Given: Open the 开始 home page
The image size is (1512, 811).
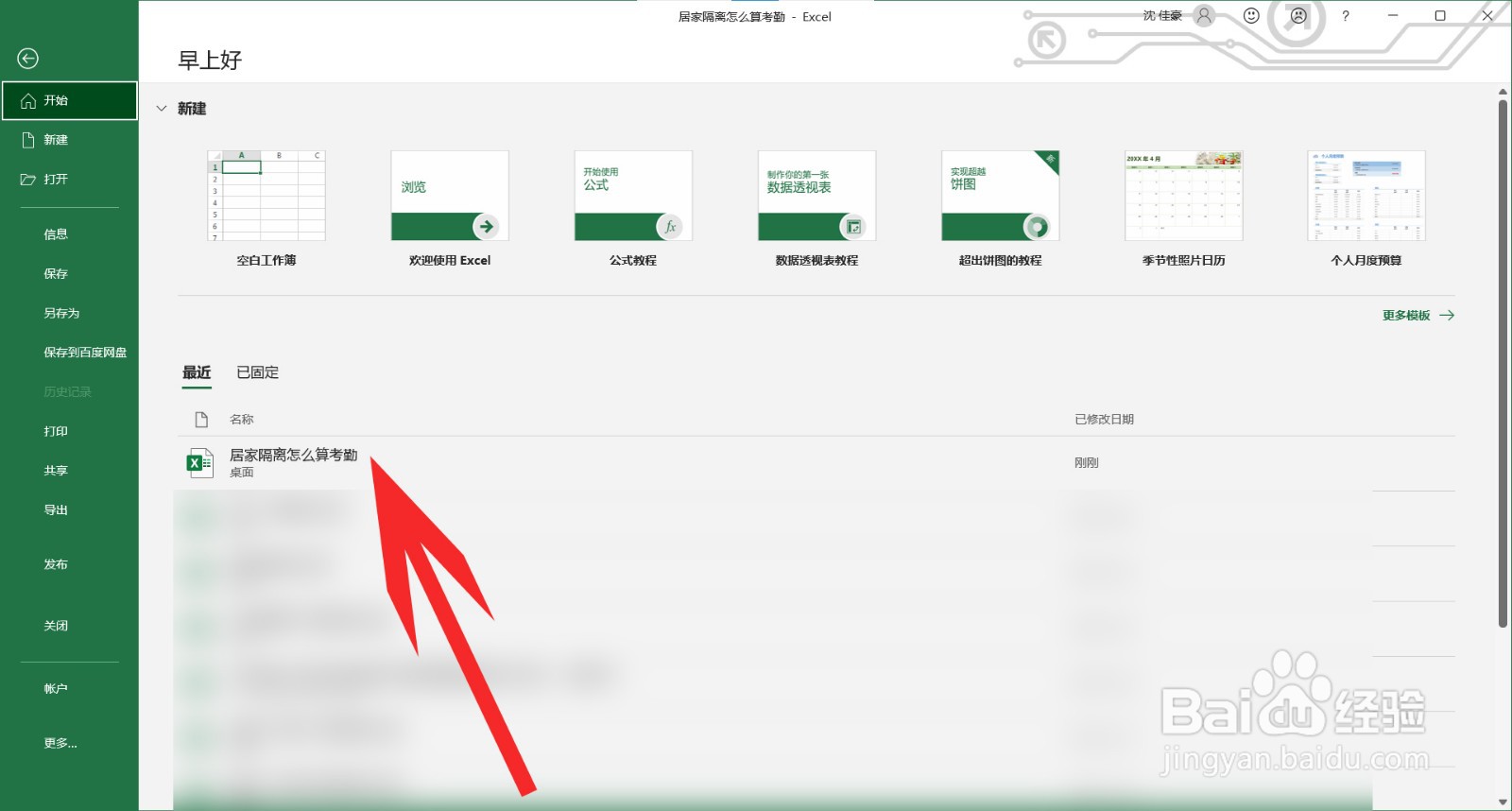Looking at the screenshot, I should click(69, 100).
